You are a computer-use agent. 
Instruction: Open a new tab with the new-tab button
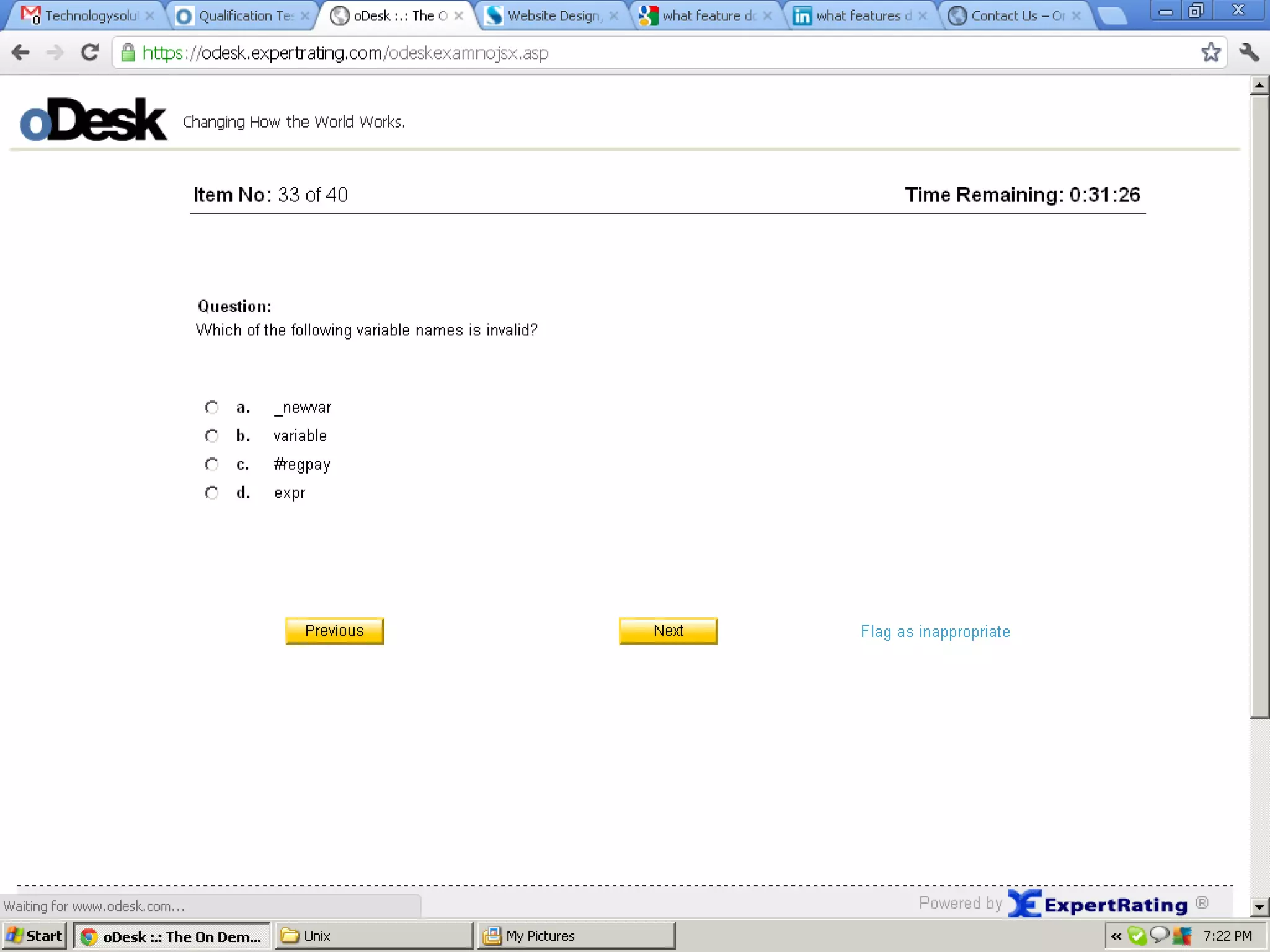click(1113, 17)
